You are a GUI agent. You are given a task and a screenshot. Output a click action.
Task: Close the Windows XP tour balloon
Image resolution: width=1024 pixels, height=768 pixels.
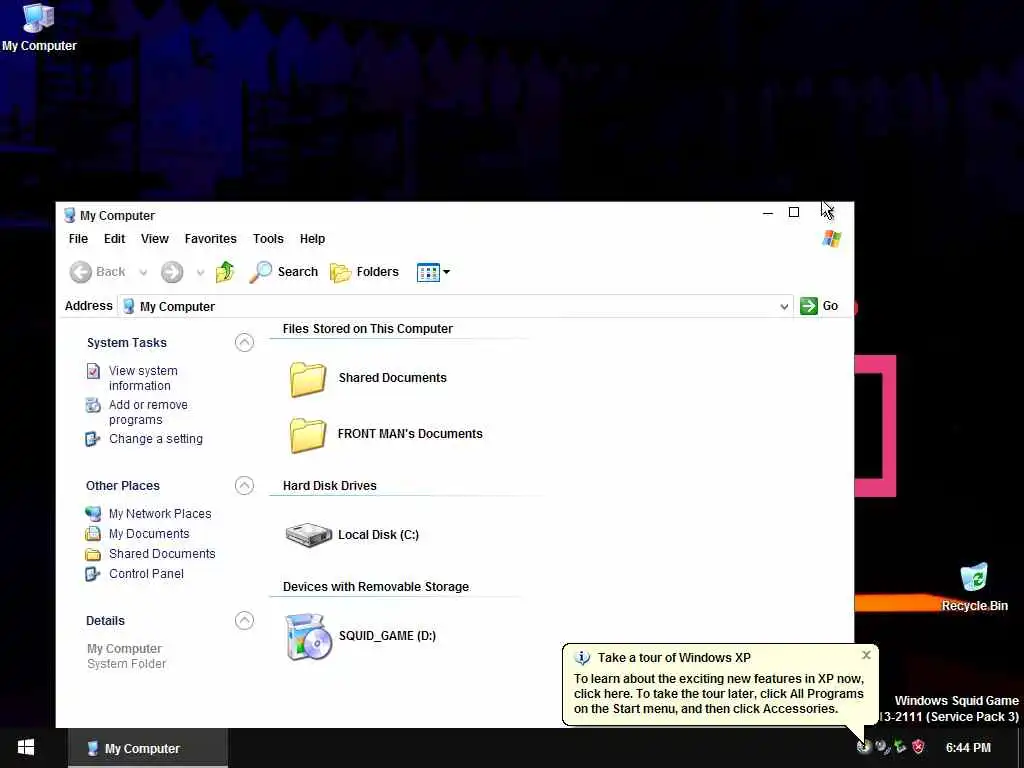pos(866,655)
